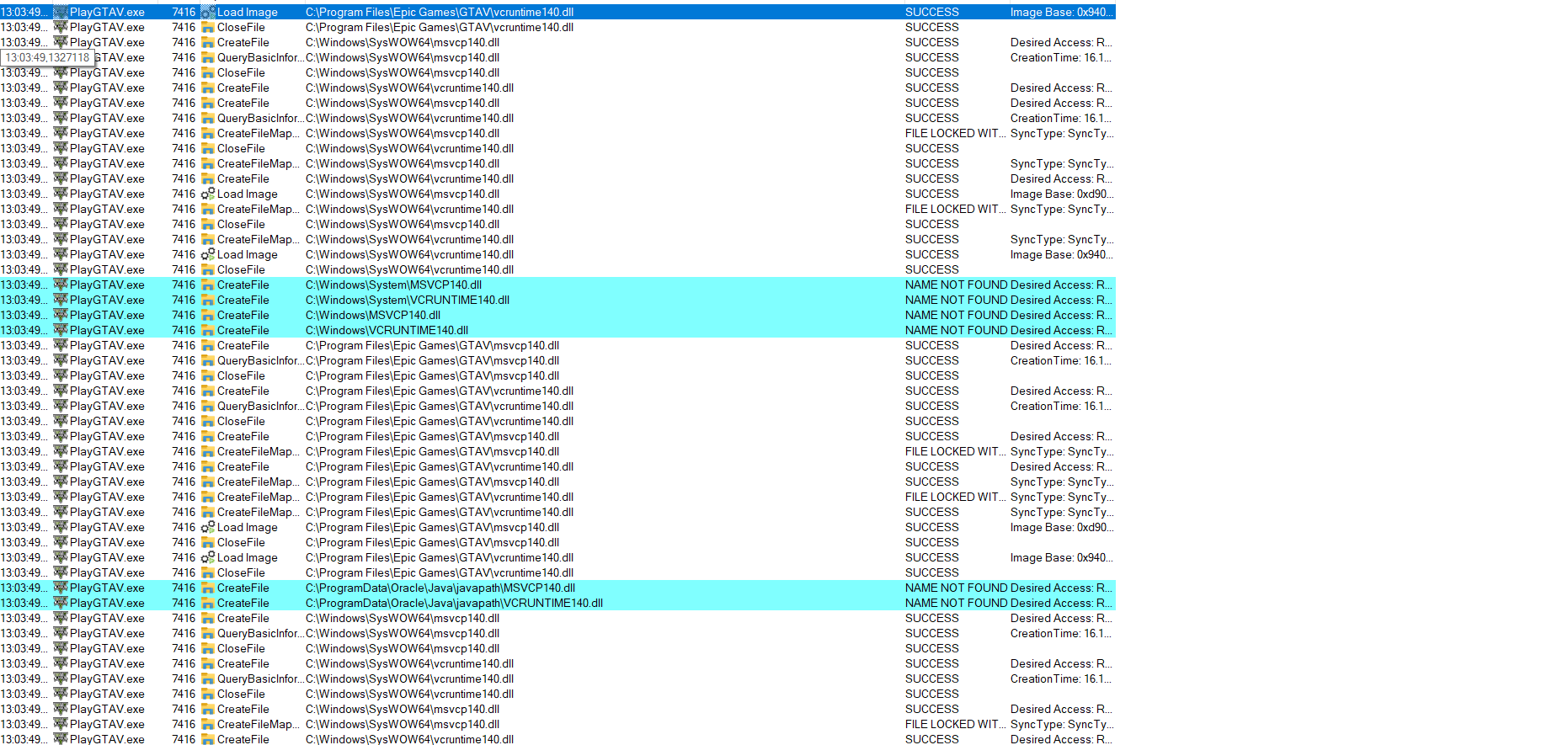Click FILE LOCKED result for CreateFileMap SysWOW64\vcruntime140.dll
Screen dimensions: 1568x745
pos(956,210)
